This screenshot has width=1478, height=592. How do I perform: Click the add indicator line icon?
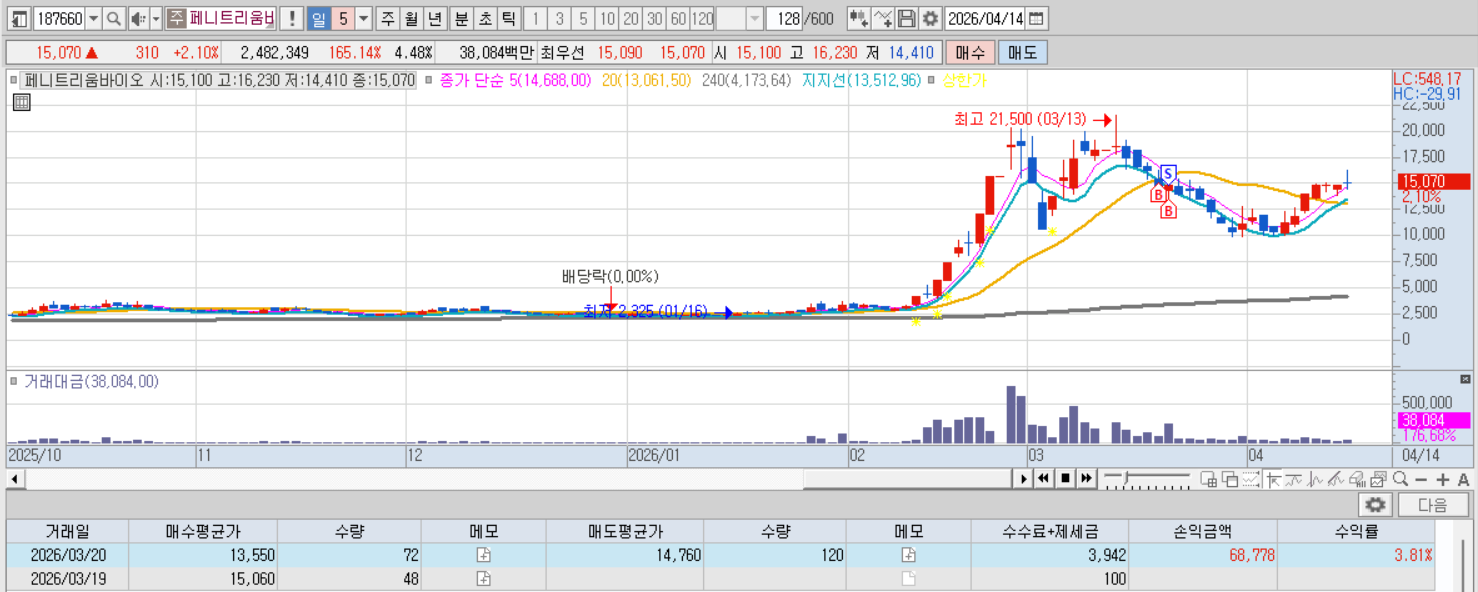(x=882, y=19)
